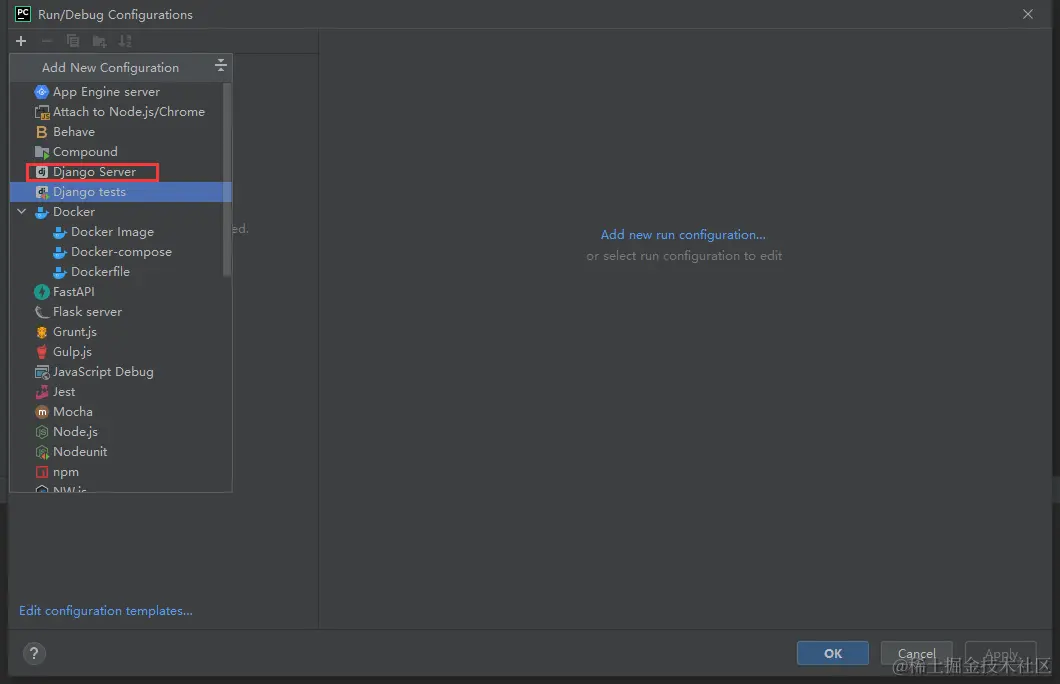Click the Copy Configuration toolbar icon
This screenshot has width=1060, height=684.
coord(73,41)
